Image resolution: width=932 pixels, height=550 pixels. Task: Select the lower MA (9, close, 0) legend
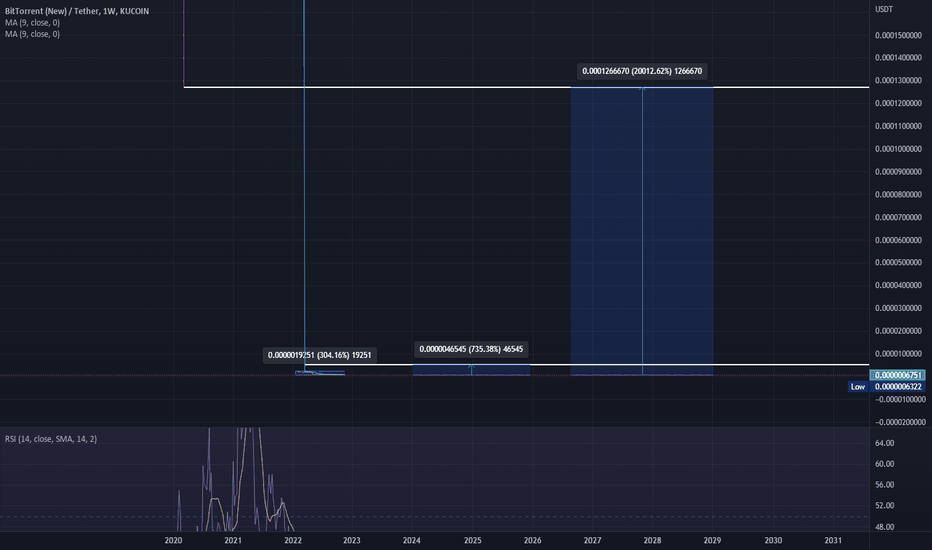click(32, 34)
